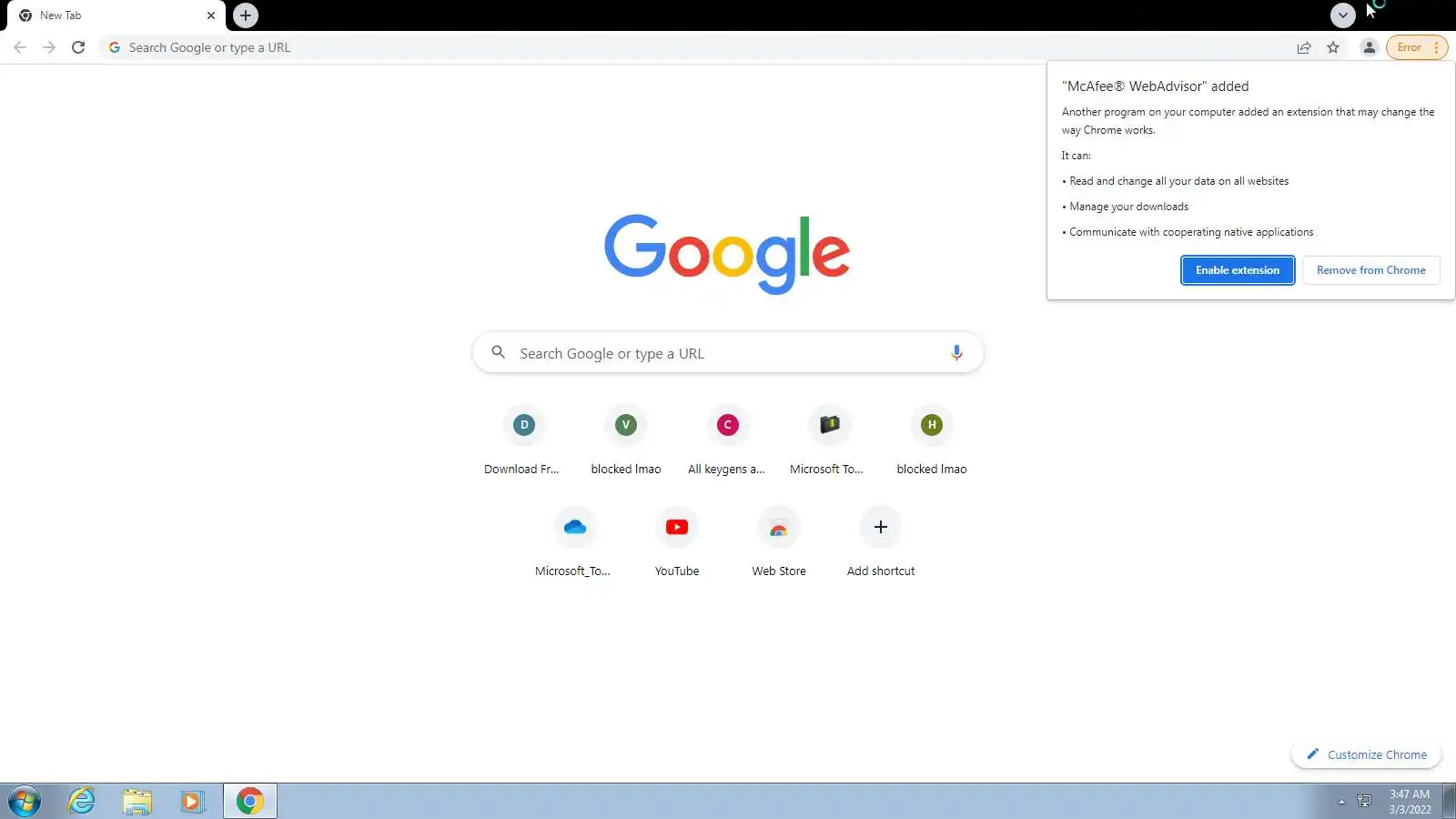The image size is (1456, 819).
Task: Bookmark this tab with the star icon
Action: [1333, 47]
